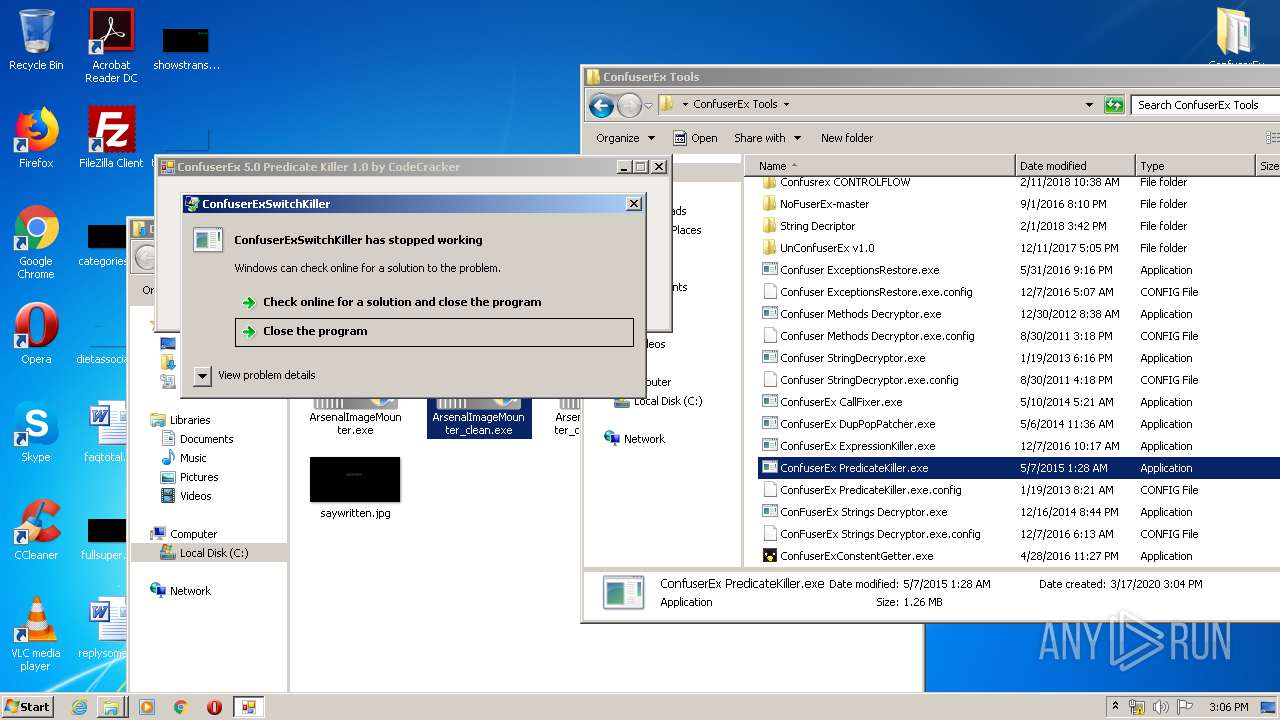This screenshot has width=1280, height=720.
Task: Select Network in ConfuserEx Tools navigation pane
Action: click(635, 439)
